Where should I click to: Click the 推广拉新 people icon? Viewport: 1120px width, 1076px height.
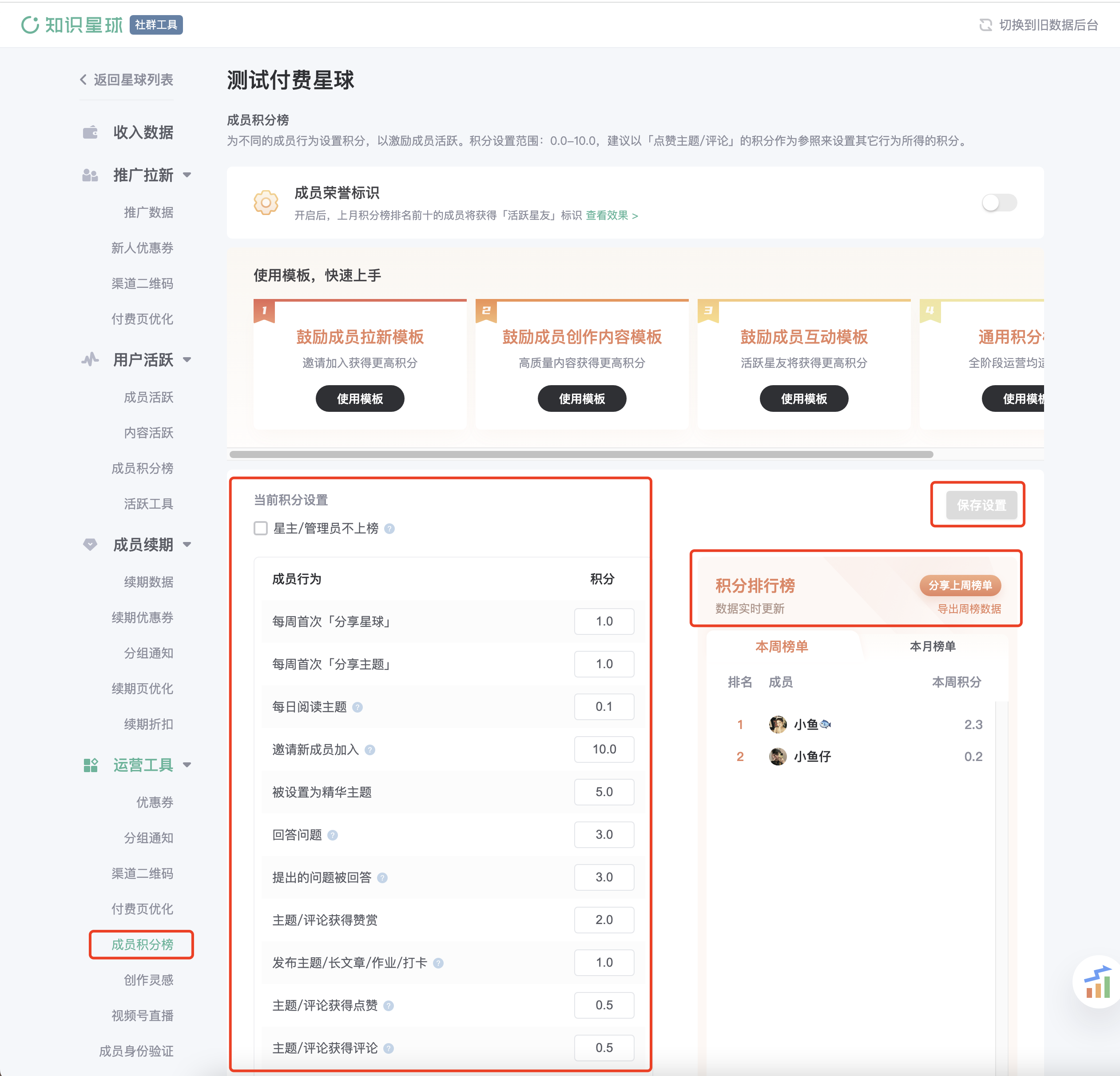90,175
